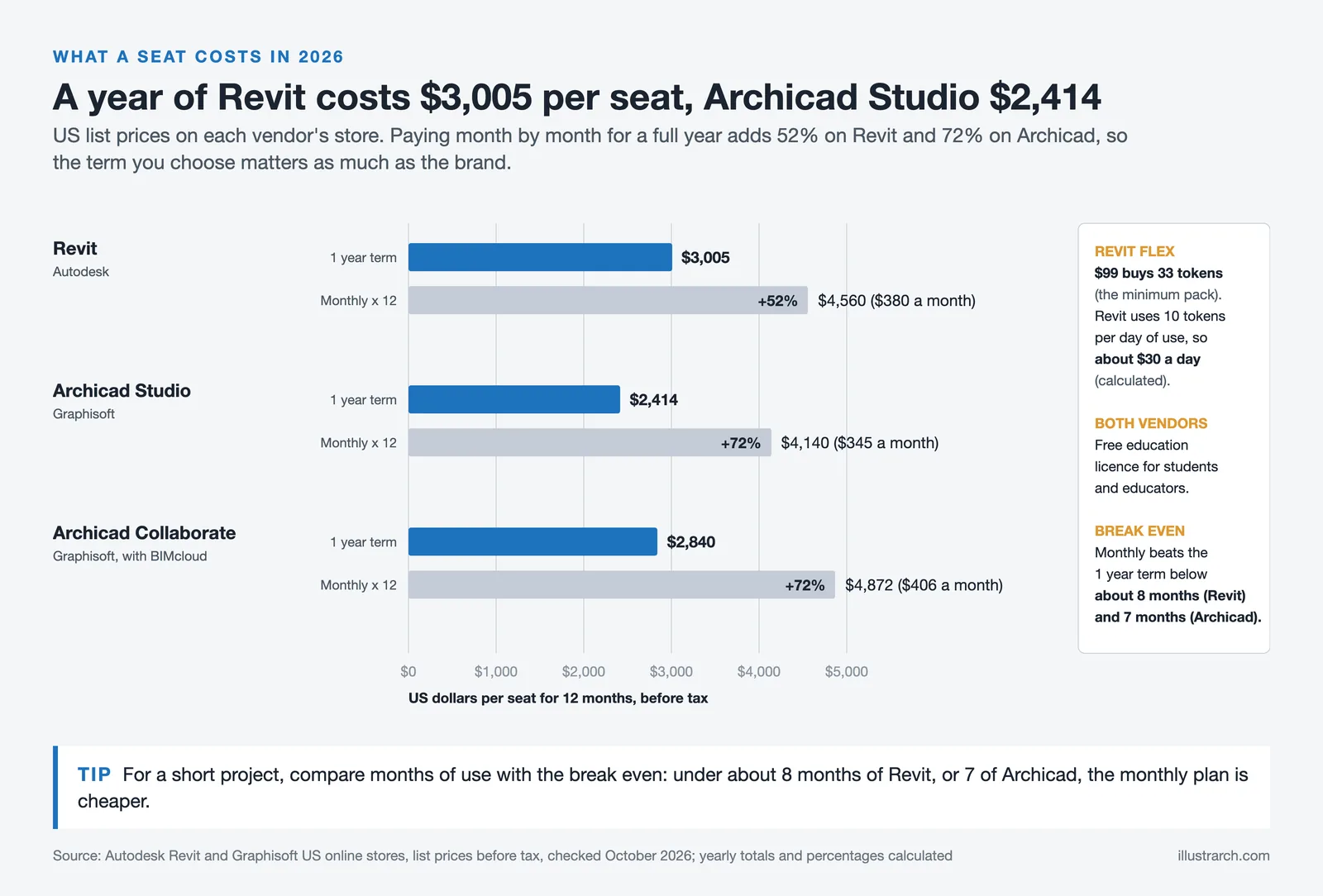Click the Archicad Collaborate 1 year term bar
Image resolution: width=1323 pixels, height=896 pixels.
coord(533,541)
